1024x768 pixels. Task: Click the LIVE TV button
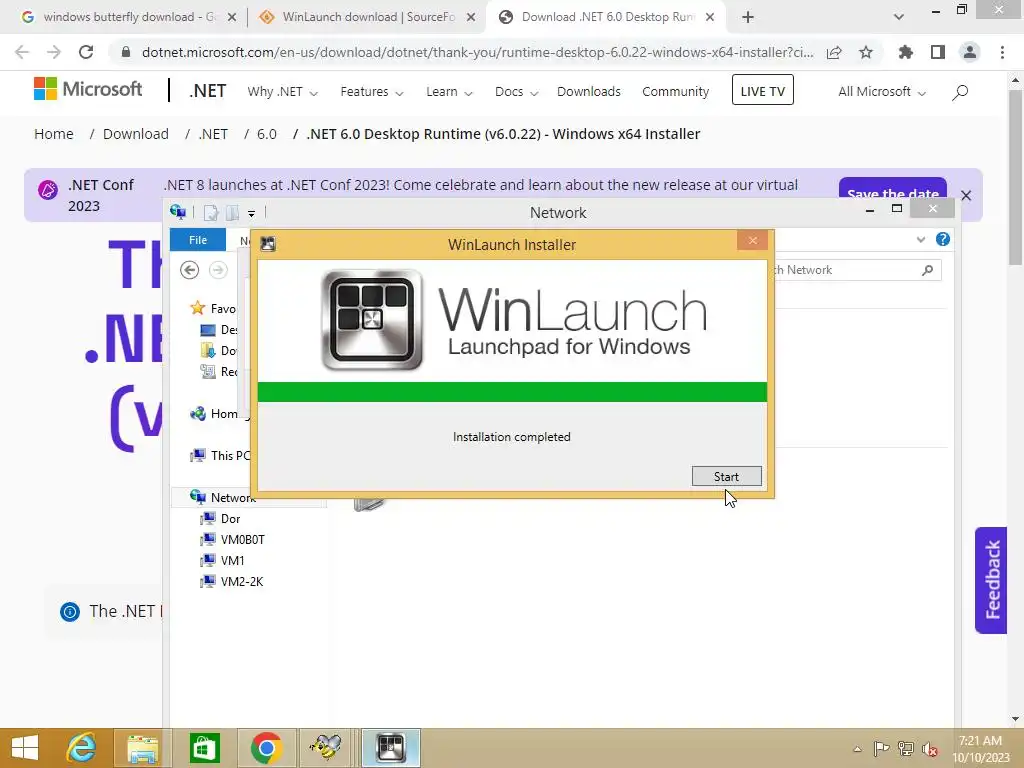tap(763, 90)
